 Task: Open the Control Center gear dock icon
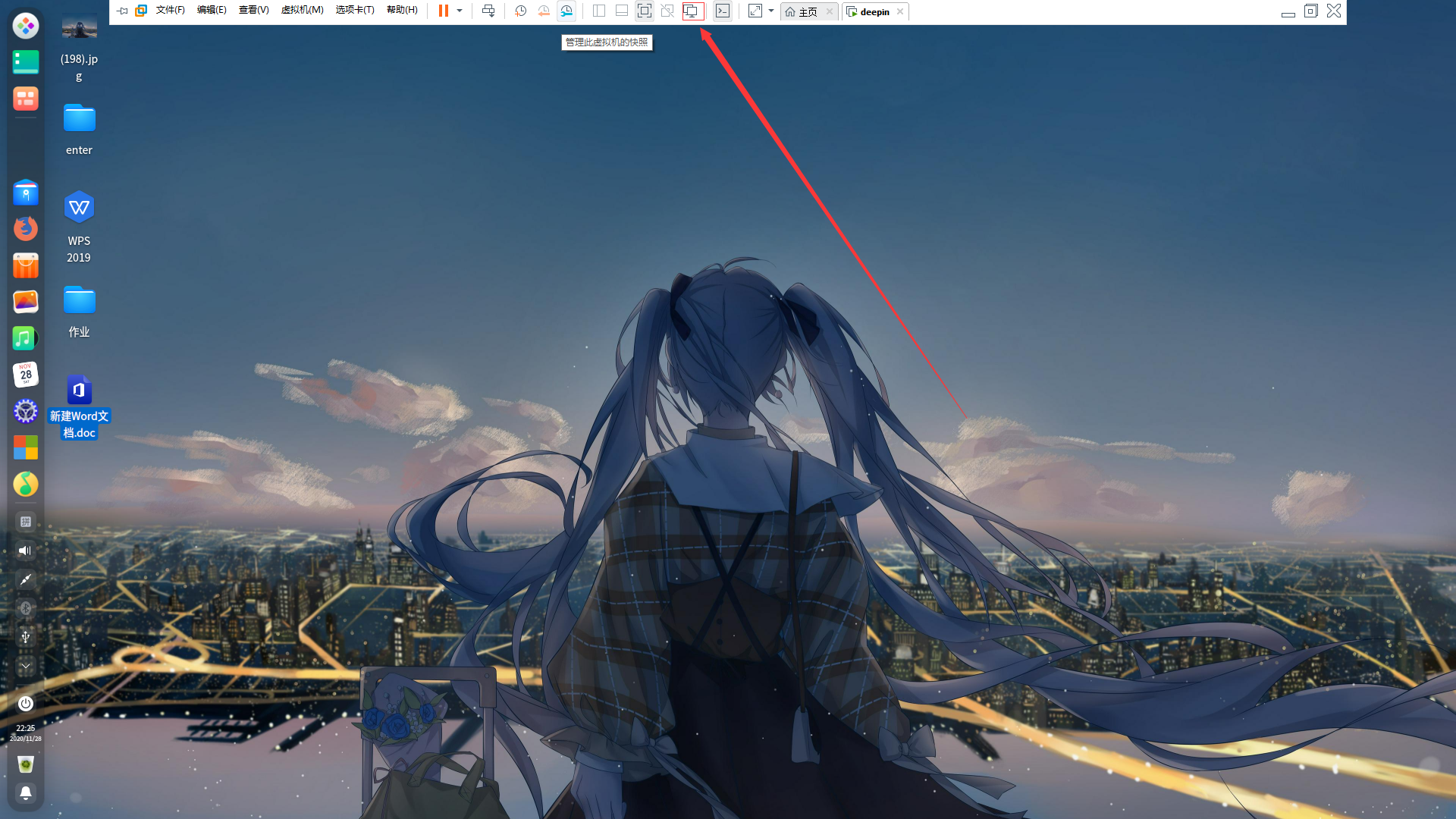click(x=26, y=411)
